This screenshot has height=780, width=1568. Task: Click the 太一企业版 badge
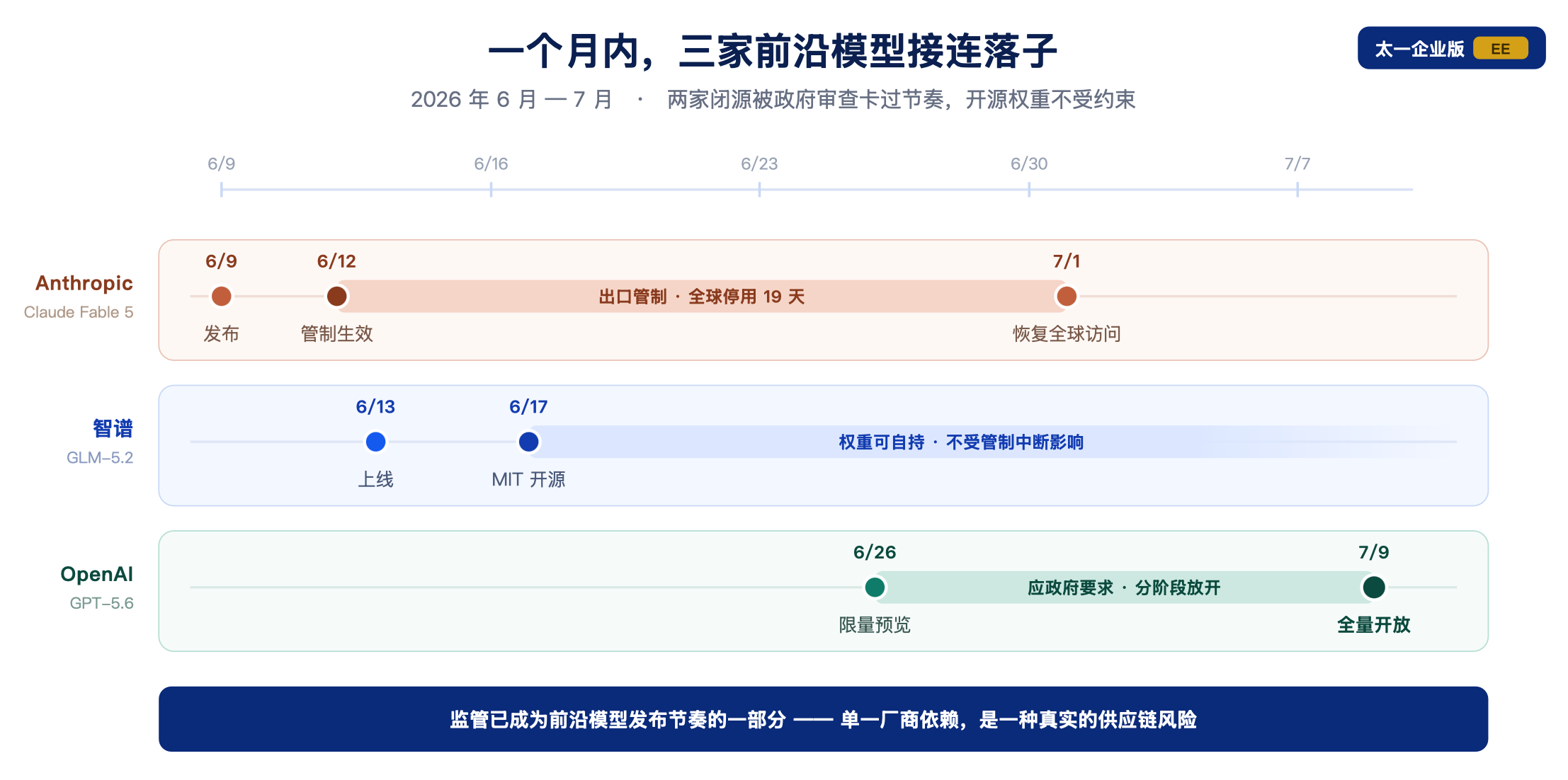pos(1451,48)
